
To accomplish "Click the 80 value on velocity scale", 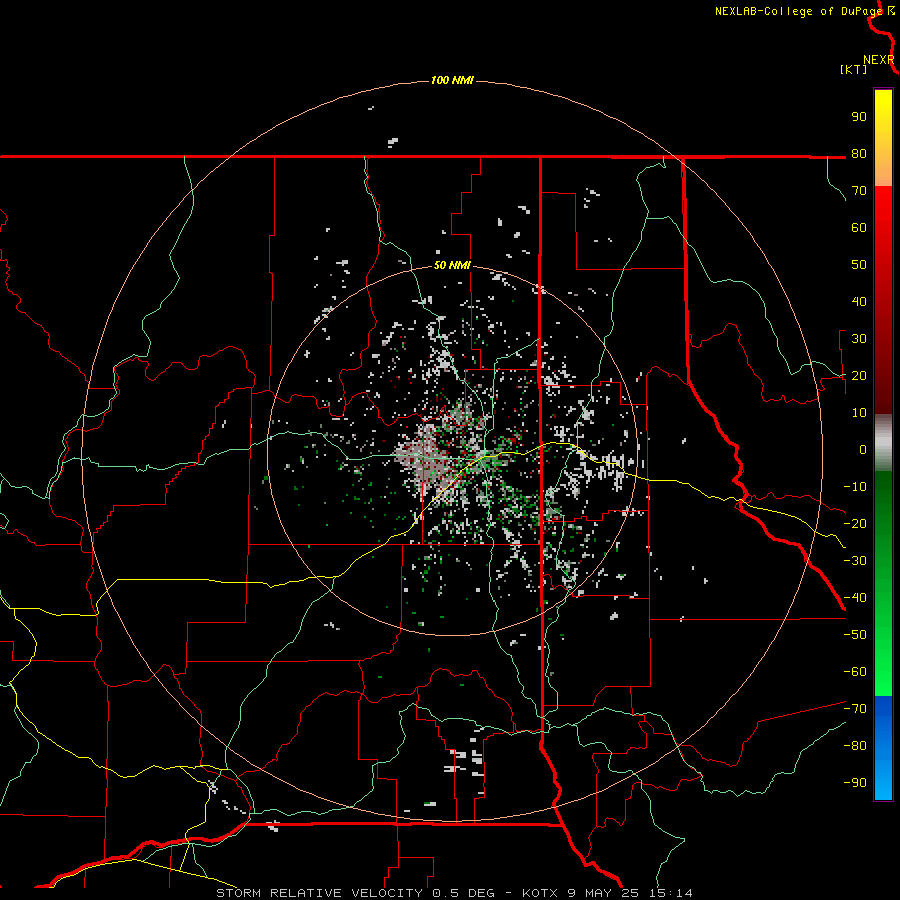I will 859,154.
